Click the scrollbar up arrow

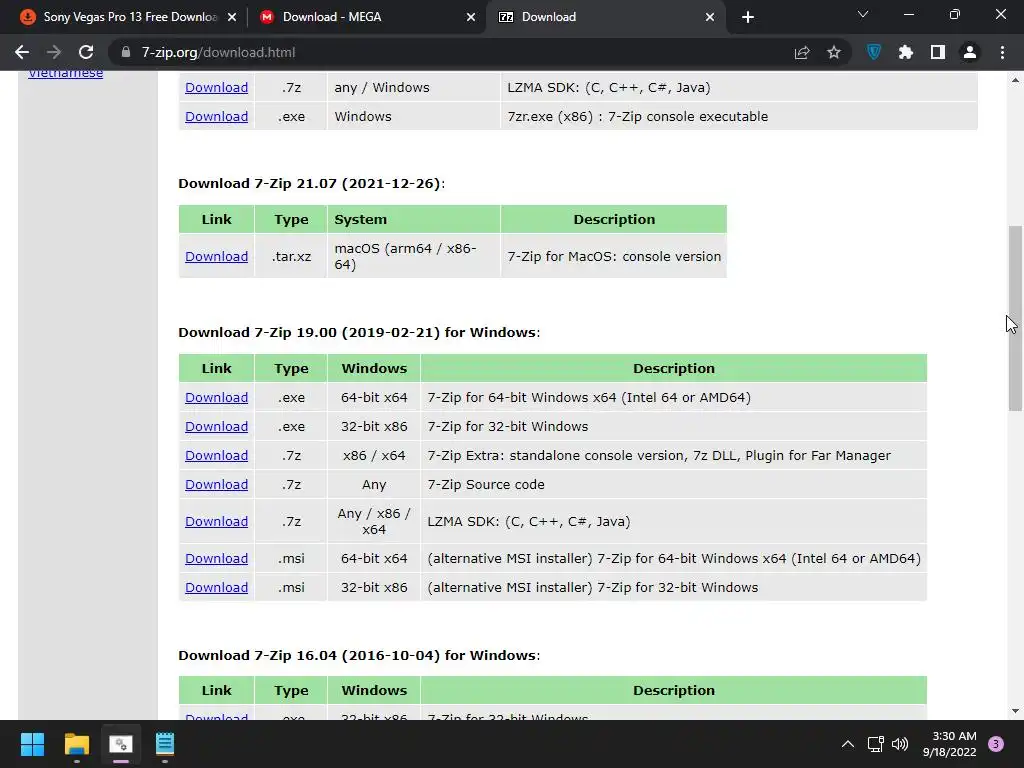pyautogui.click(x=1015, y=80)
